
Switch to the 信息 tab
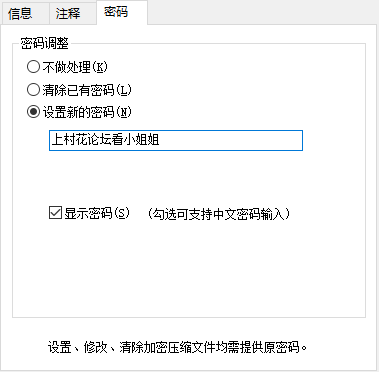click(25, 14)
